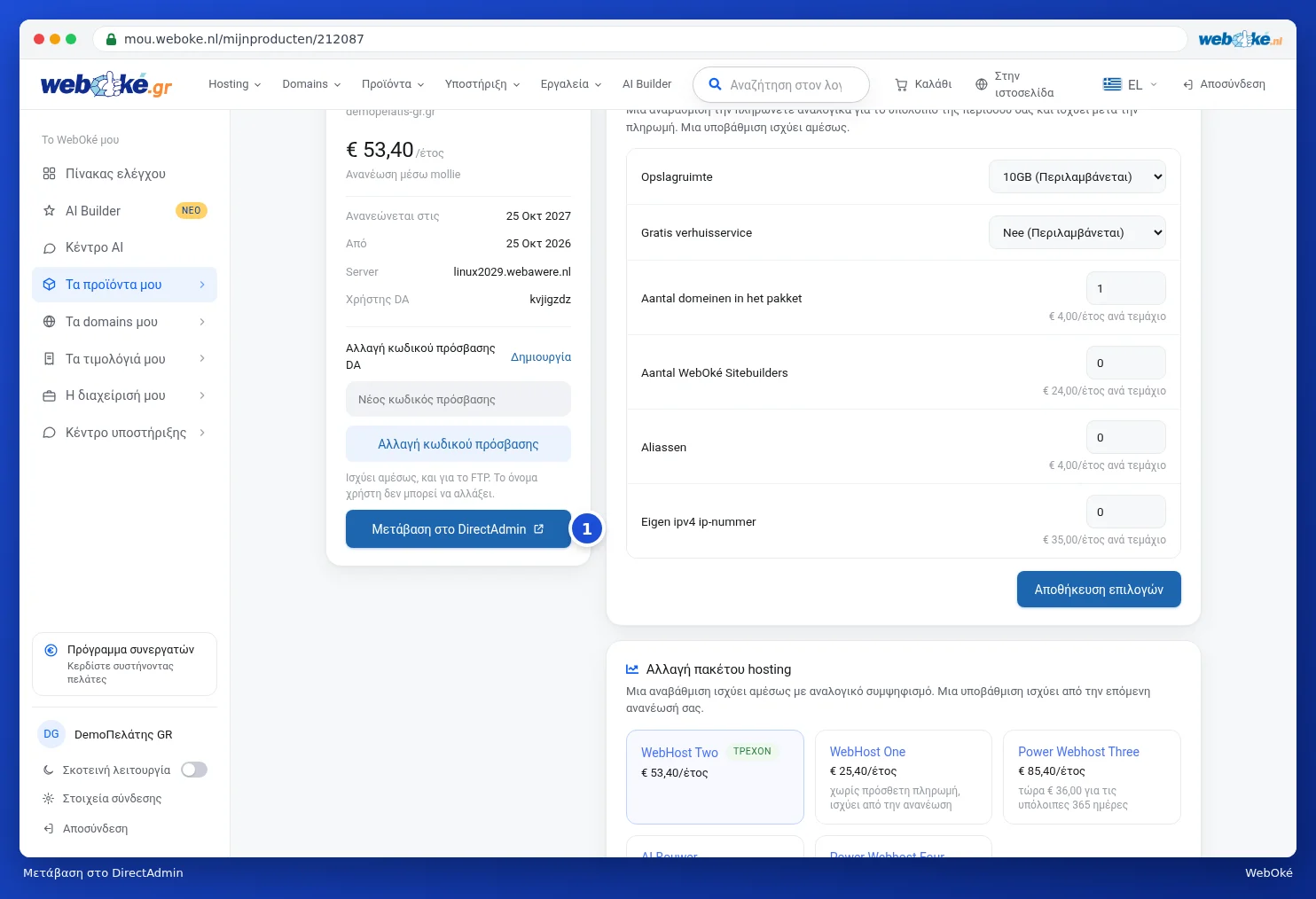The image size is (1316, 899).
Task: Click Αποθήκευση επιλογών button
Action: pyautogui.click(x=1099, y=590)
